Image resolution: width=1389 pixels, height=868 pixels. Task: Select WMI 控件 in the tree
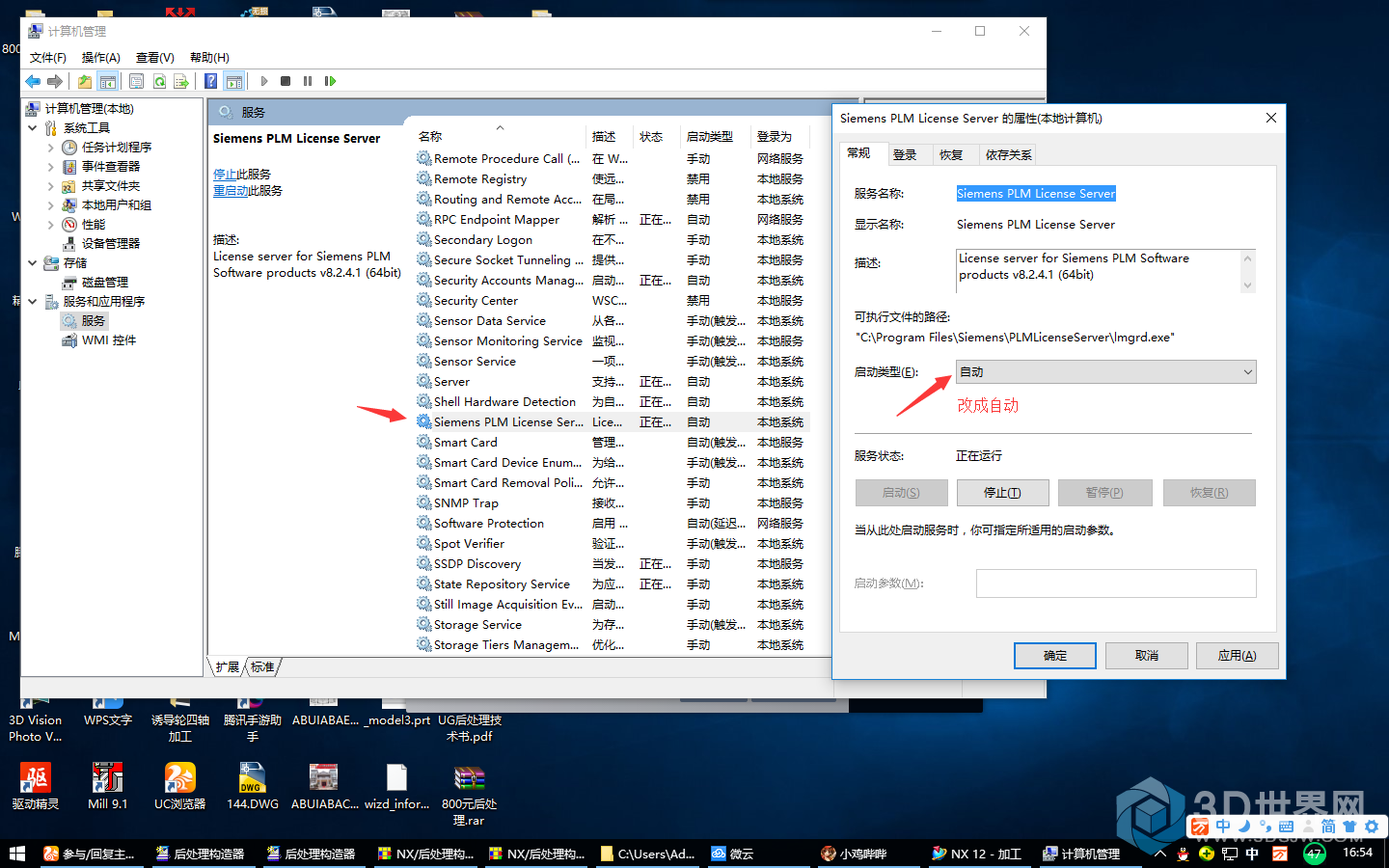pyautogui.click(x=109, y=340)
